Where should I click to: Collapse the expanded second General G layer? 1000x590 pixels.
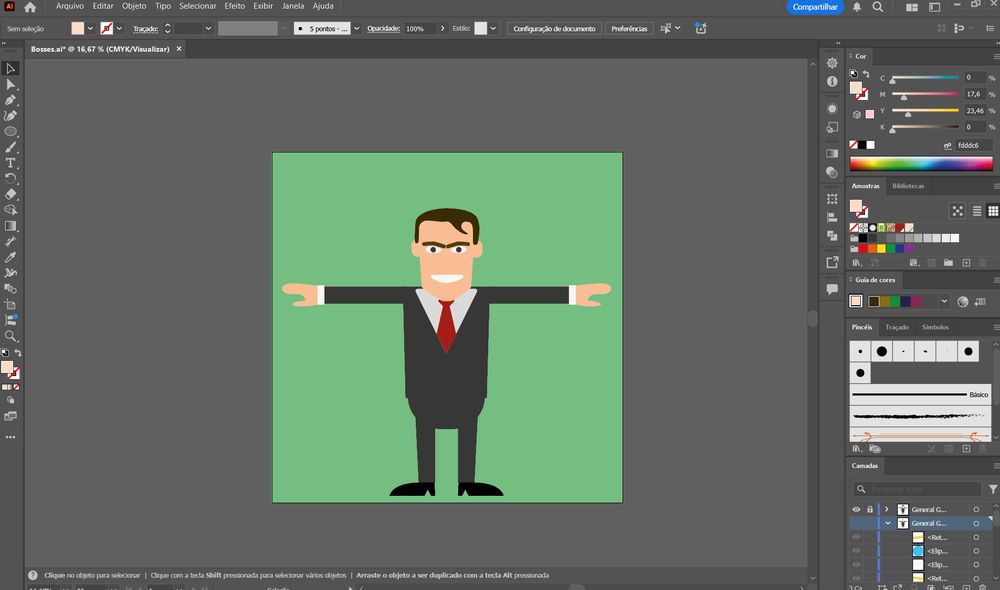coord(887,523)
